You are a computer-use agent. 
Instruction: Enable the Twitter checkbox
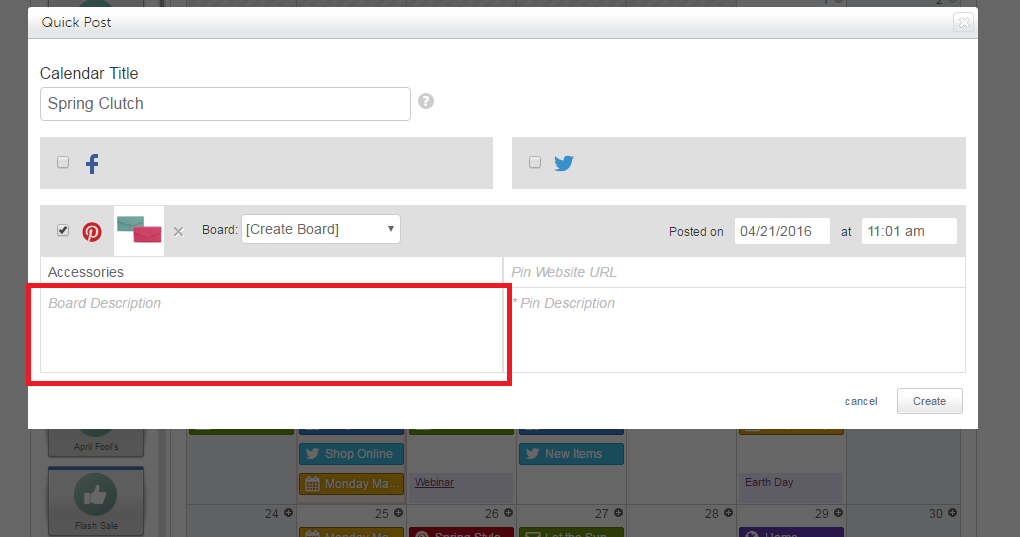point(535,162)
